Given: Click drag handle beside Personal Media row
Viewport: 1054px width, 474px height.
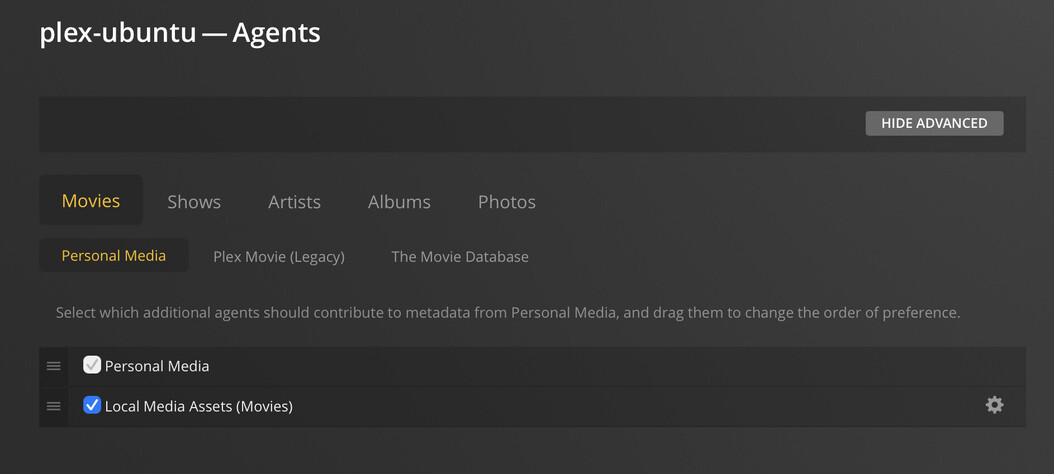Looking at the screenshot, I should (54, 366).
